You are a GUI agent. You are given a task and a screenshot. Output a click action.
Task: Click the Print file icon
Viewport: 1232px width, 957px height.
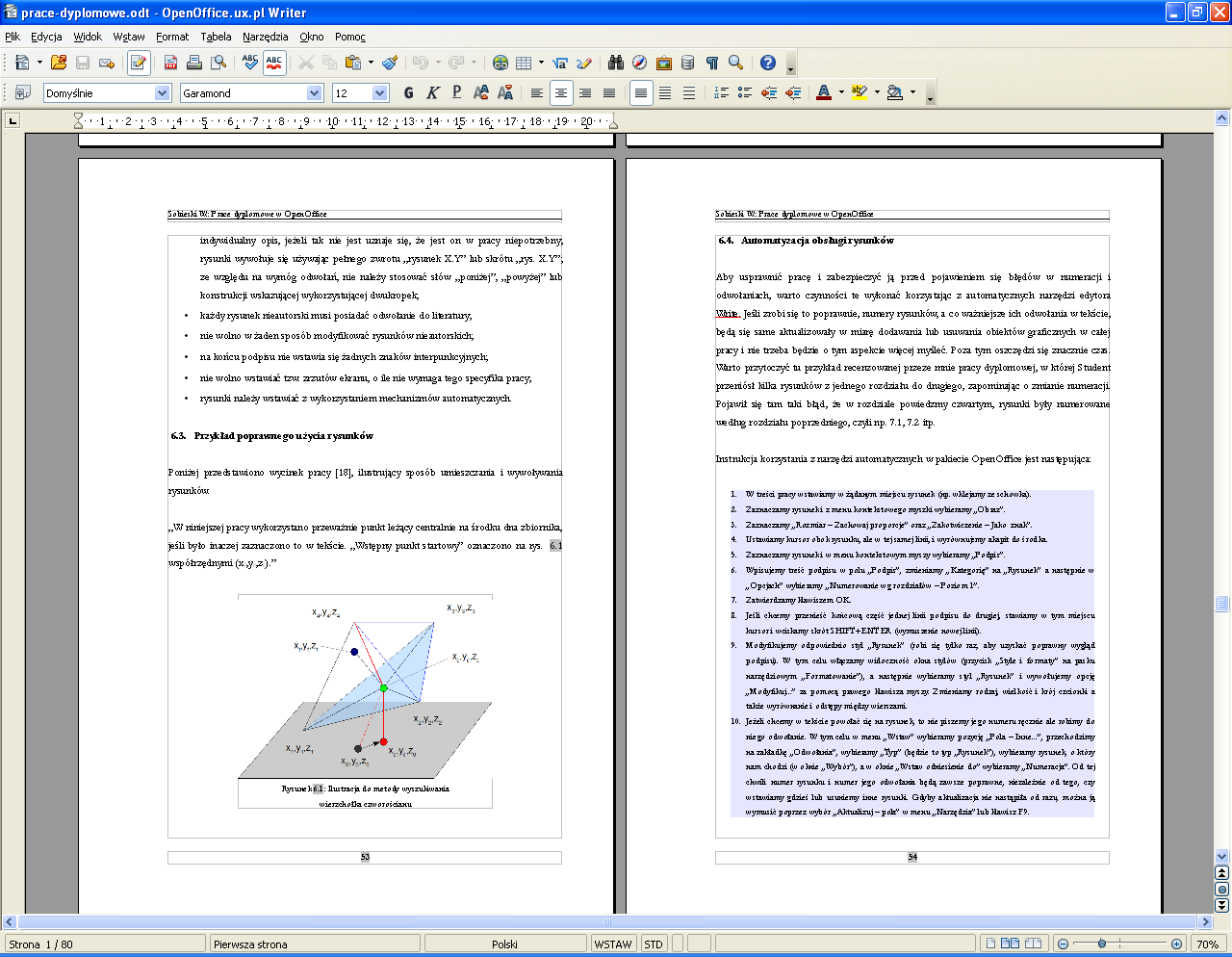click(194, 63)
